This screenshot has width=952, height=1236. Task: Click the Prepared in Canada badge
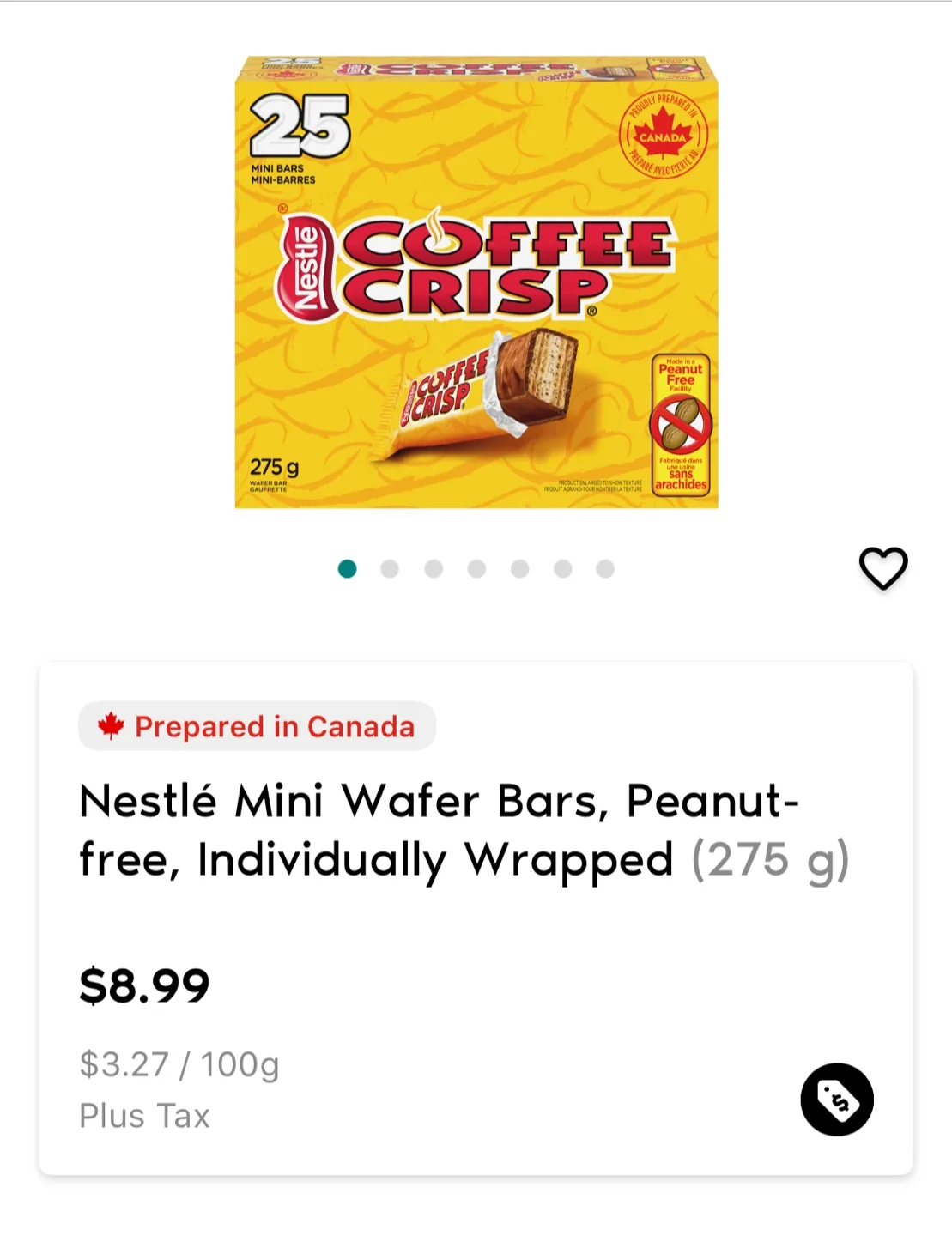click(254, 726)
